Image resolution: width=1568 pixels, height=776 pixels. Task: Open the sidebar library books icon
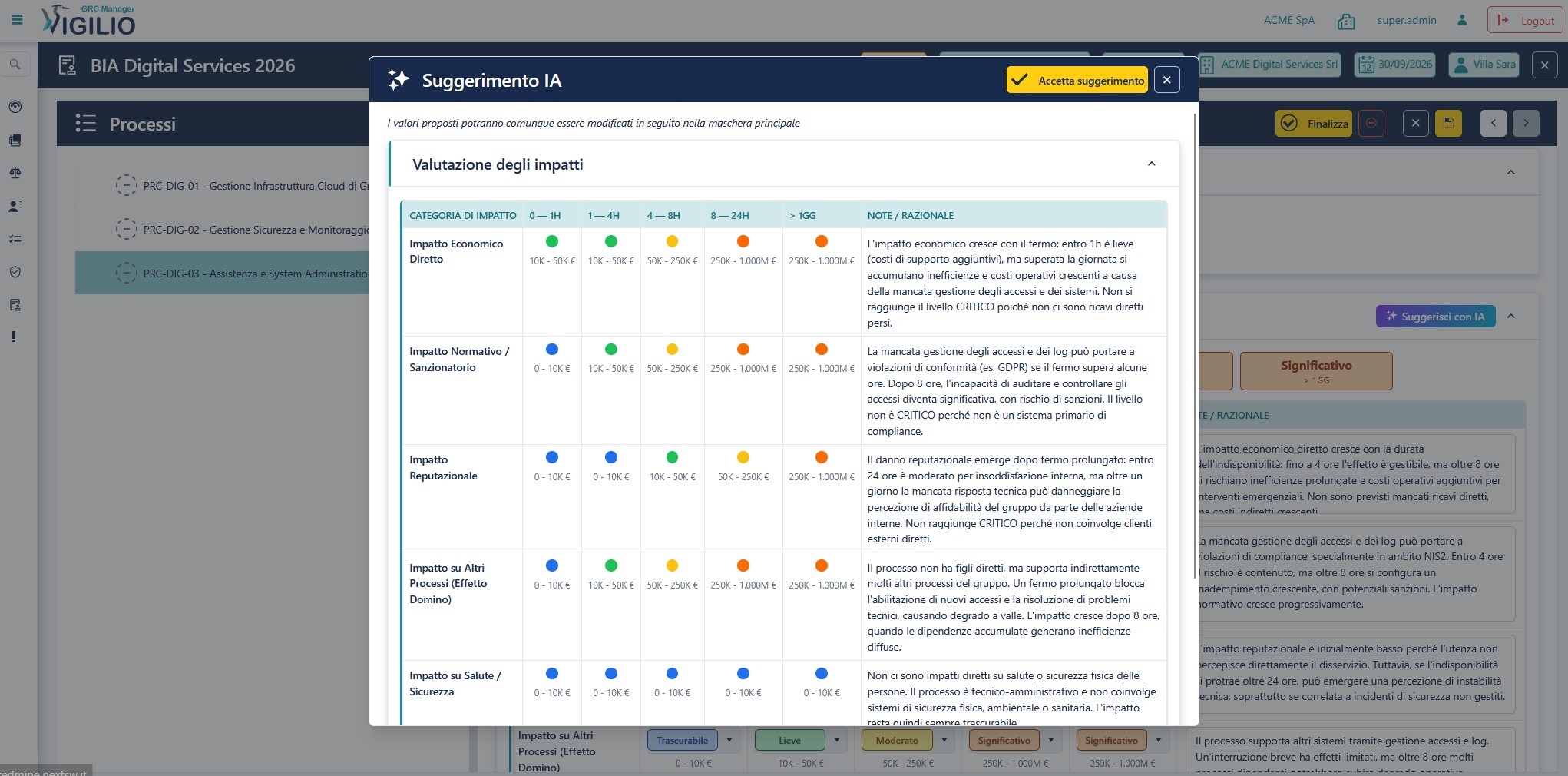[15, 140]
